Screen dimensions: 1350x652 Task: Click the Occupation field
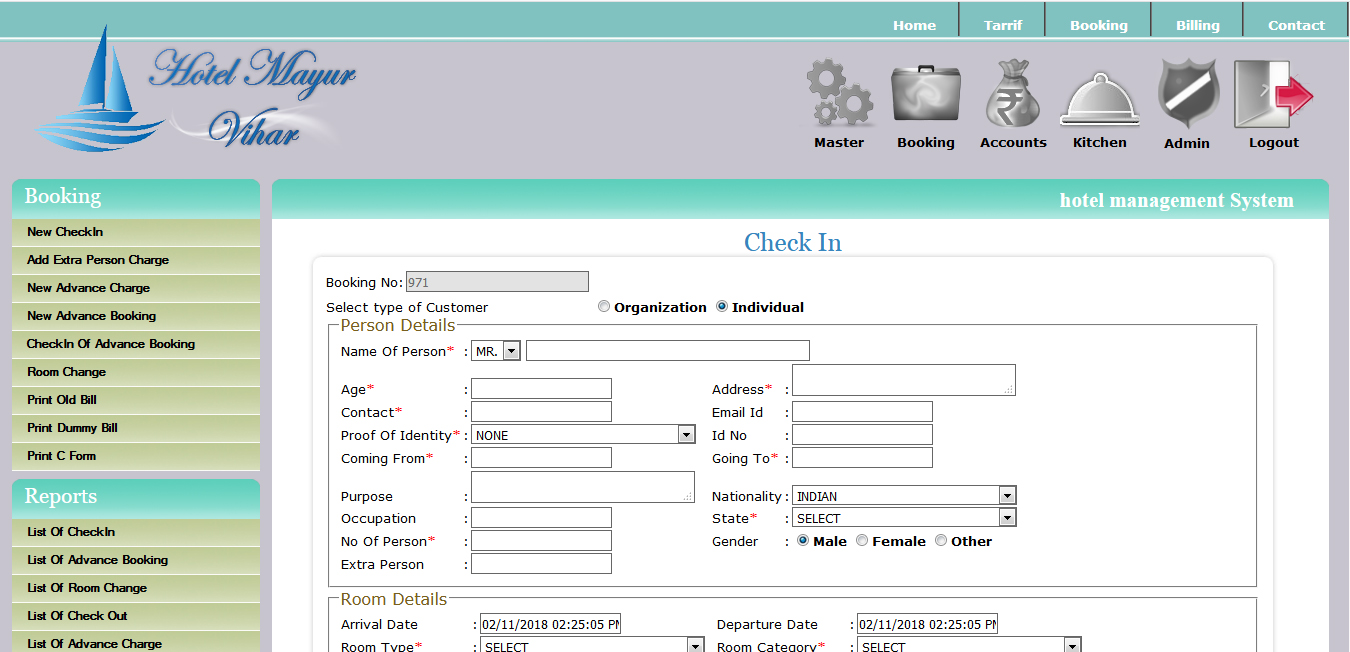[x=541, y=518]
